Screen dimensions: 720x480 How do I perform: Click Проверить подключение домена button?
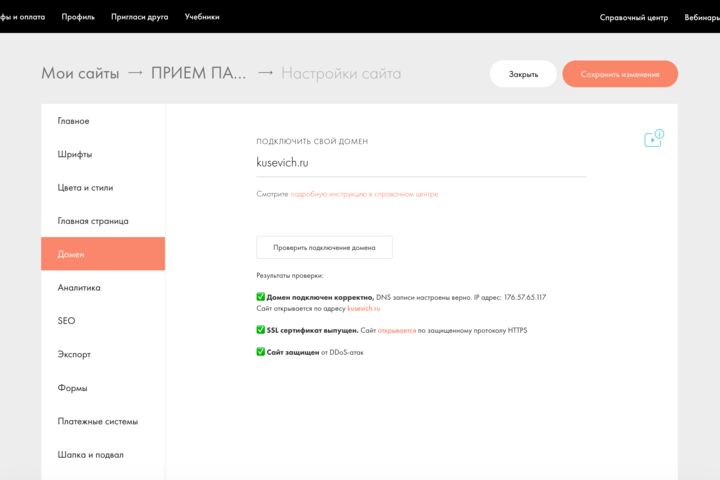(324, 248)
